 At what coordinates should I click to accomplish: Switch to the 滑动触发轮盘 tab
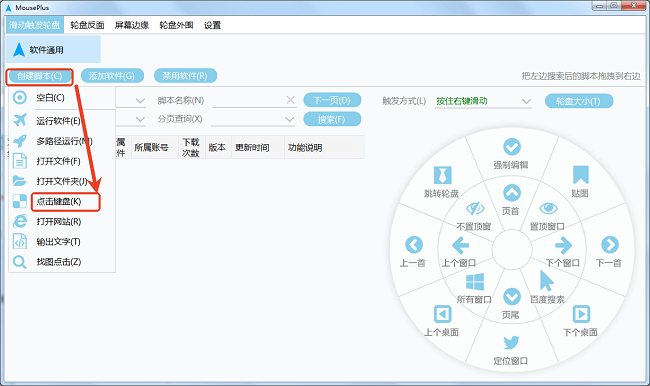pos(35,25)
